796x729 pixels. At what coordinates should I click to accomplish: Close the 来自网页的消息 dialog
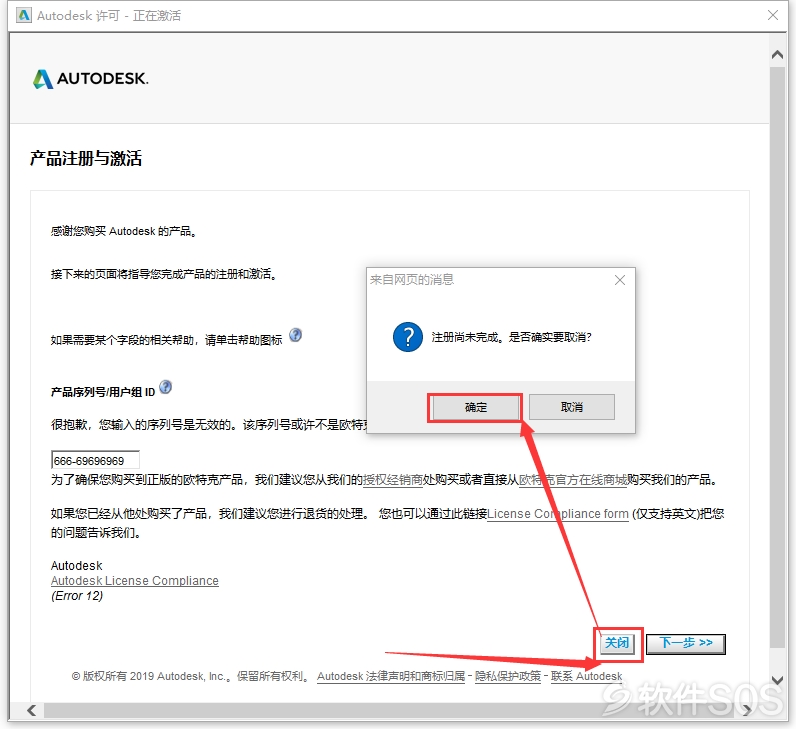point(620,280)
